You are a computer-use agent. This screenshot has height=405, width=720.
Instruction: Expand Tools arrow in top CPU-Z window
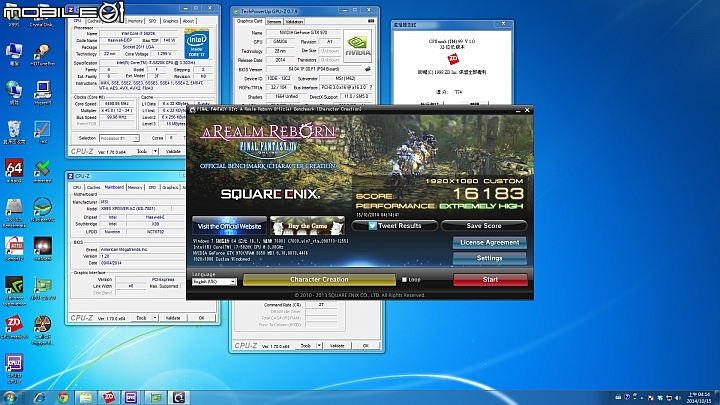(155, 151)
